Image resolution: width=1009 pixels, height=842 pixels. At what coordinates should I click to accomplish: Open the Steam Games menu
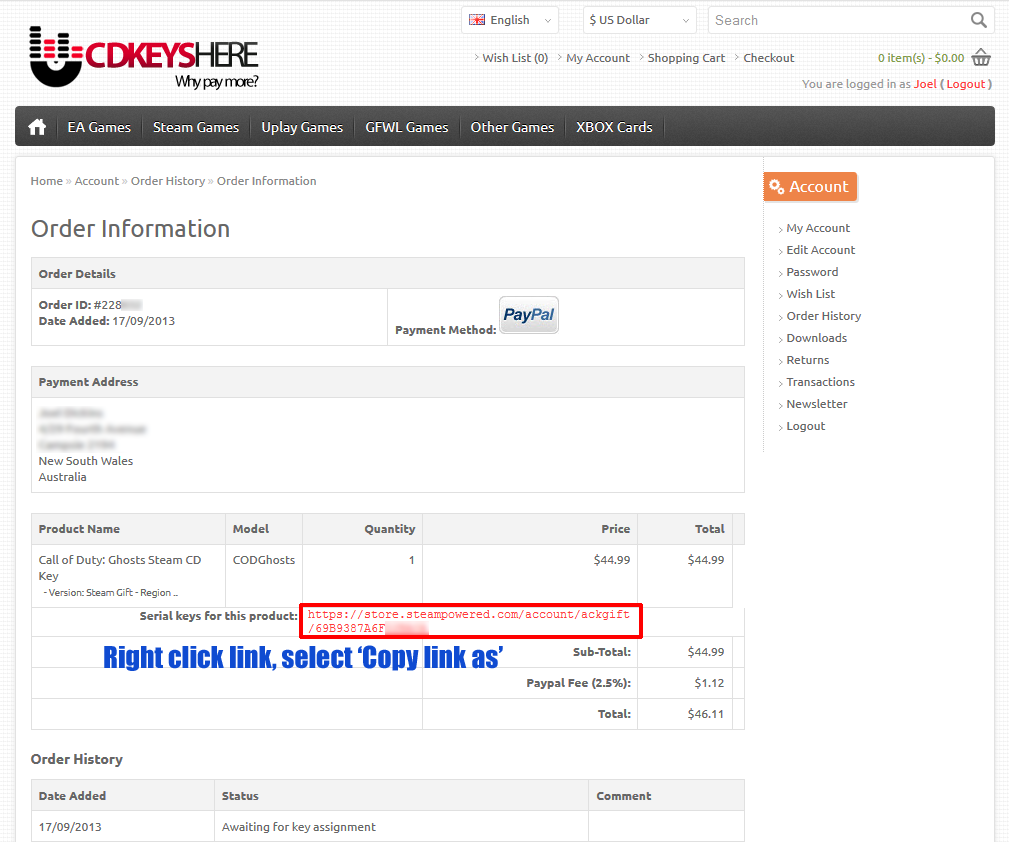coord(196,127)
